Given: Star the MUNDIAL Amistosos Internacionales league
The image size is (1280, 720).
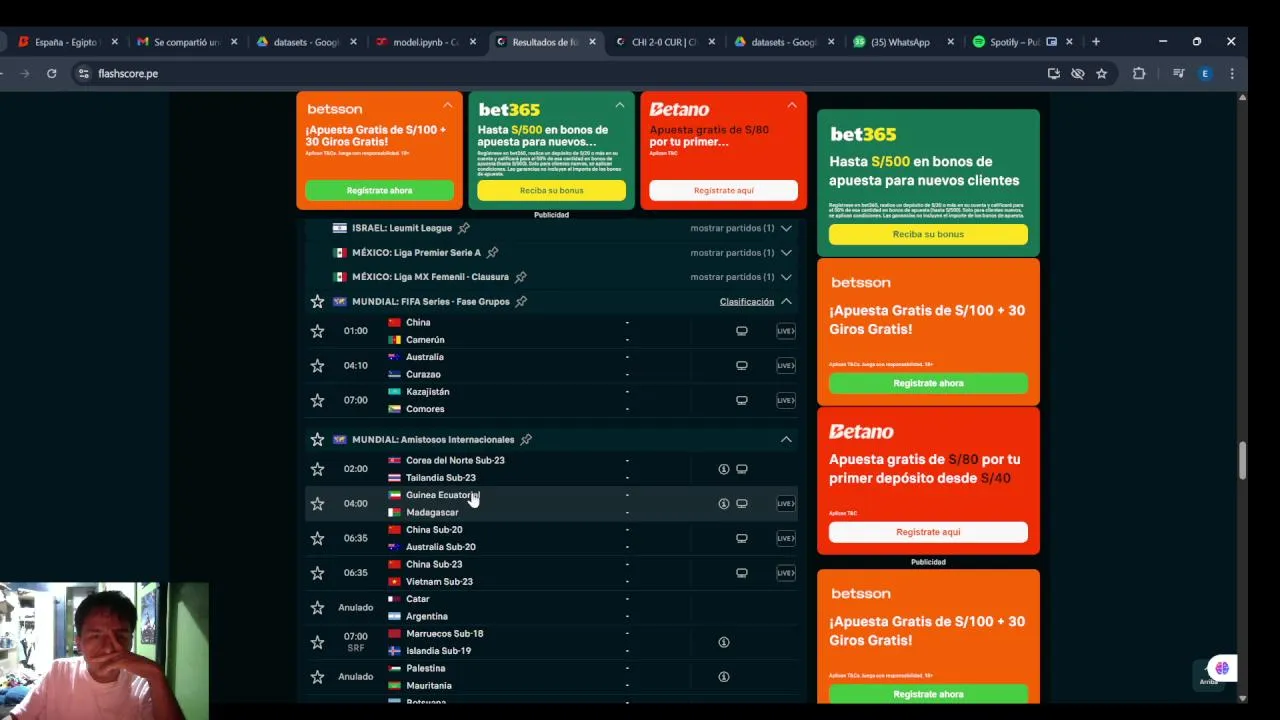Looking at the screenshot, I should click(317, 439).
